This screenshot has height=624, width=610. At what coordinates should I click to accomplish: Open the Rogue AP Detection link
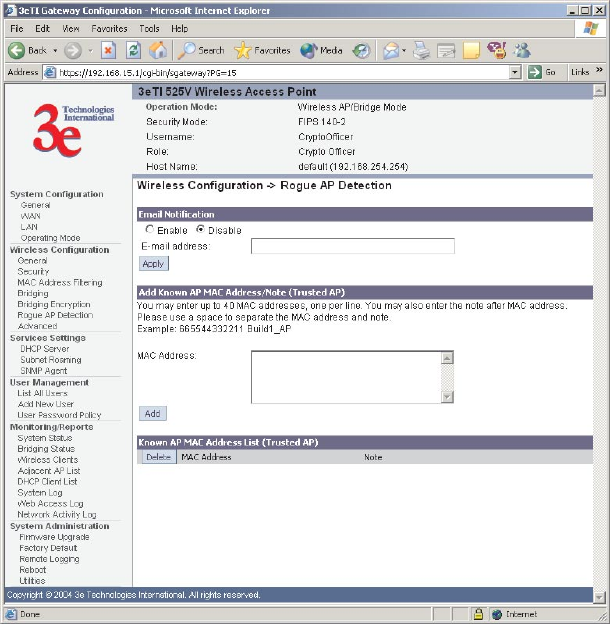[55, 315]
